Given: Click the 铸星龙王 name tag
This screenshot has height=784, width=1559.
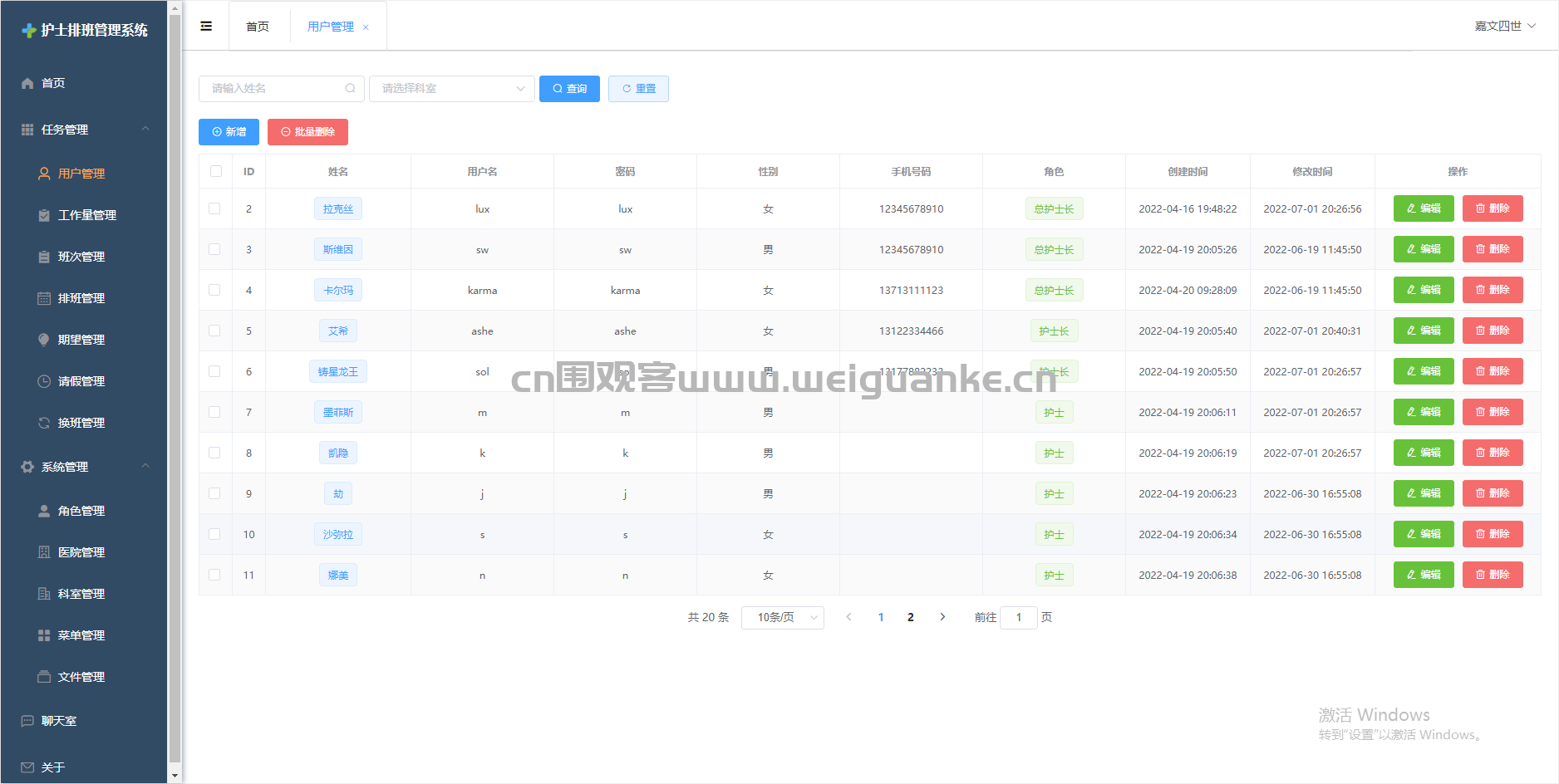Looking at the screenshot, I should click(338, 371).
